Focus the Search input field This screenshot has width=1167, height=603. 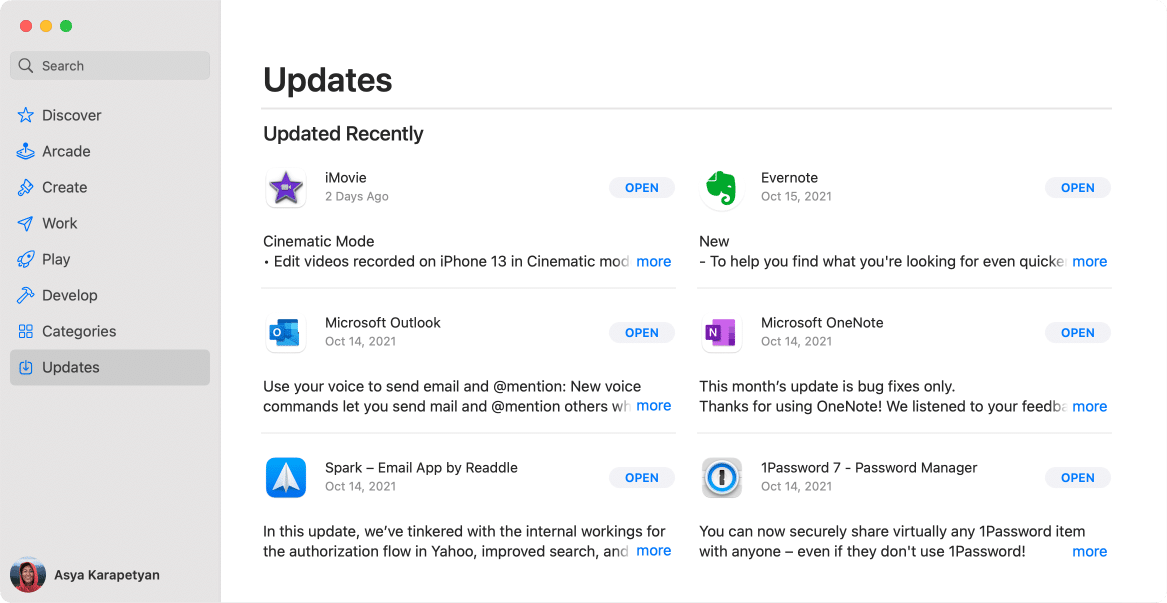120,66
